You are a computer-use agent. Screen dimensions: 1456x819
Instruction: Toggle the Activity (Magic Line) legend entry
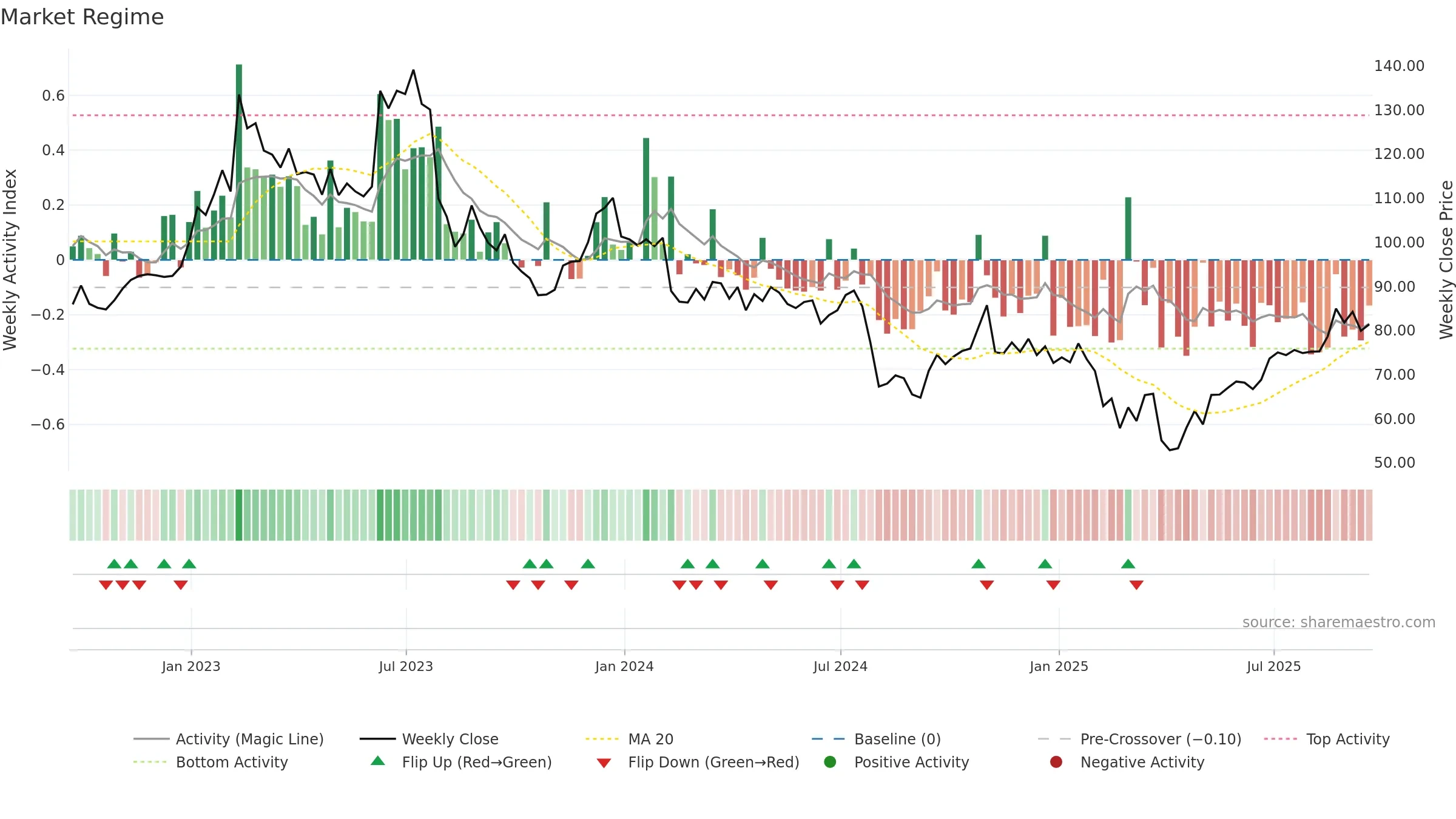tap(229, 739)
